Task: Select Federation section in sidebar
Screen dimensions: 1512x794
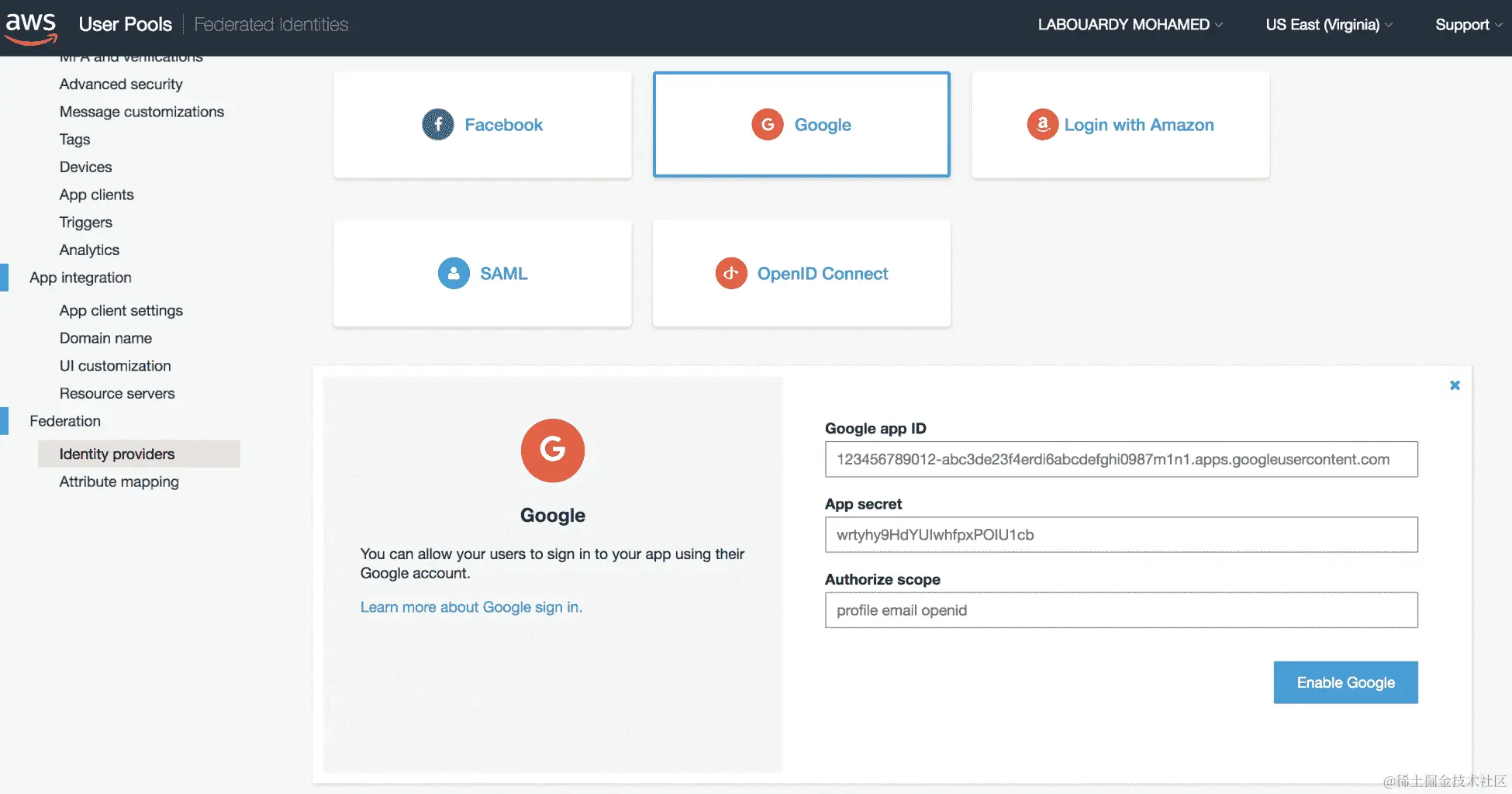Action: [x=65, y=421]
